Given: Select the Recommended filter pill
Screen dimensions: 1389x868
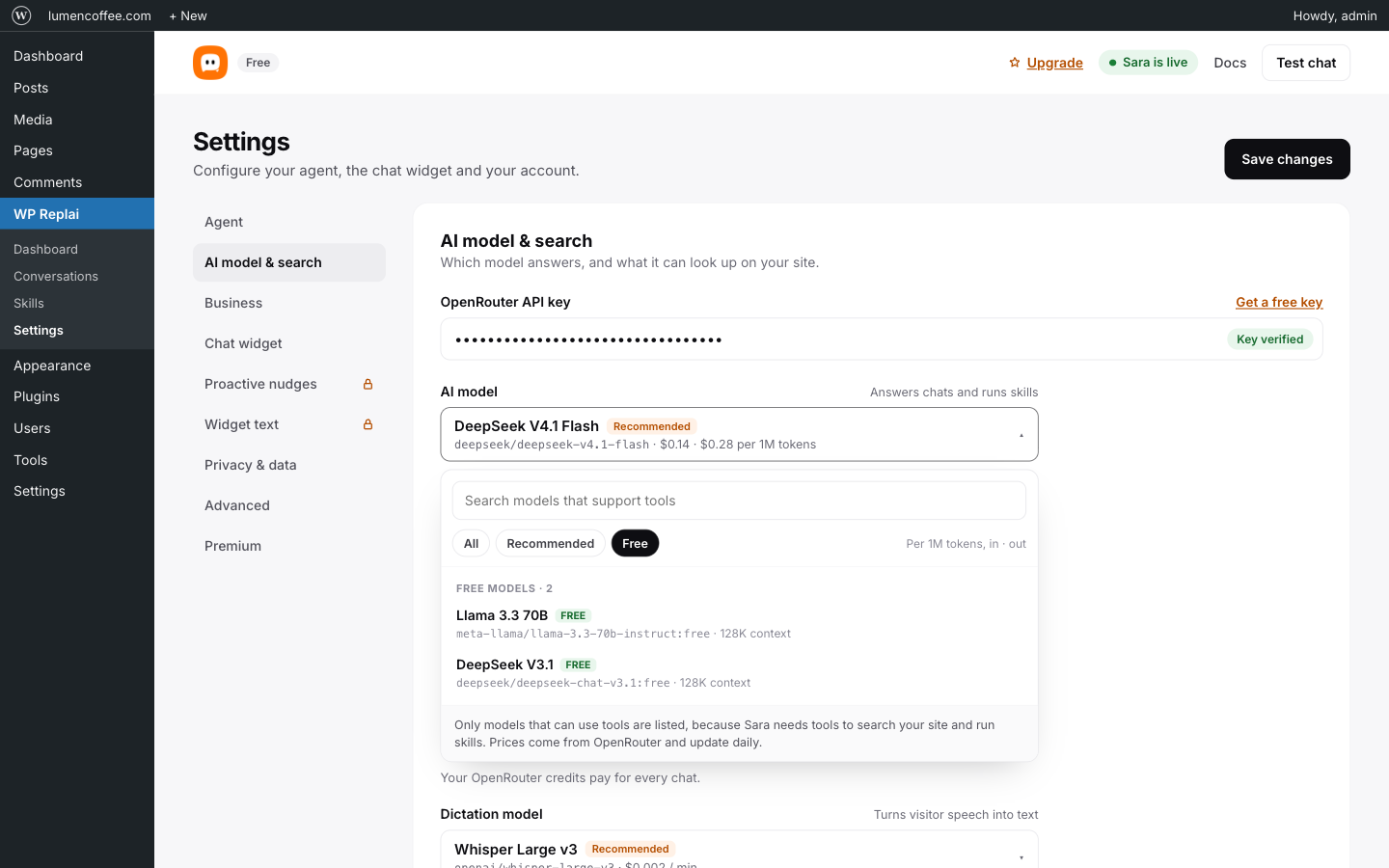Looking at the screenshot, I should [551, 543].
